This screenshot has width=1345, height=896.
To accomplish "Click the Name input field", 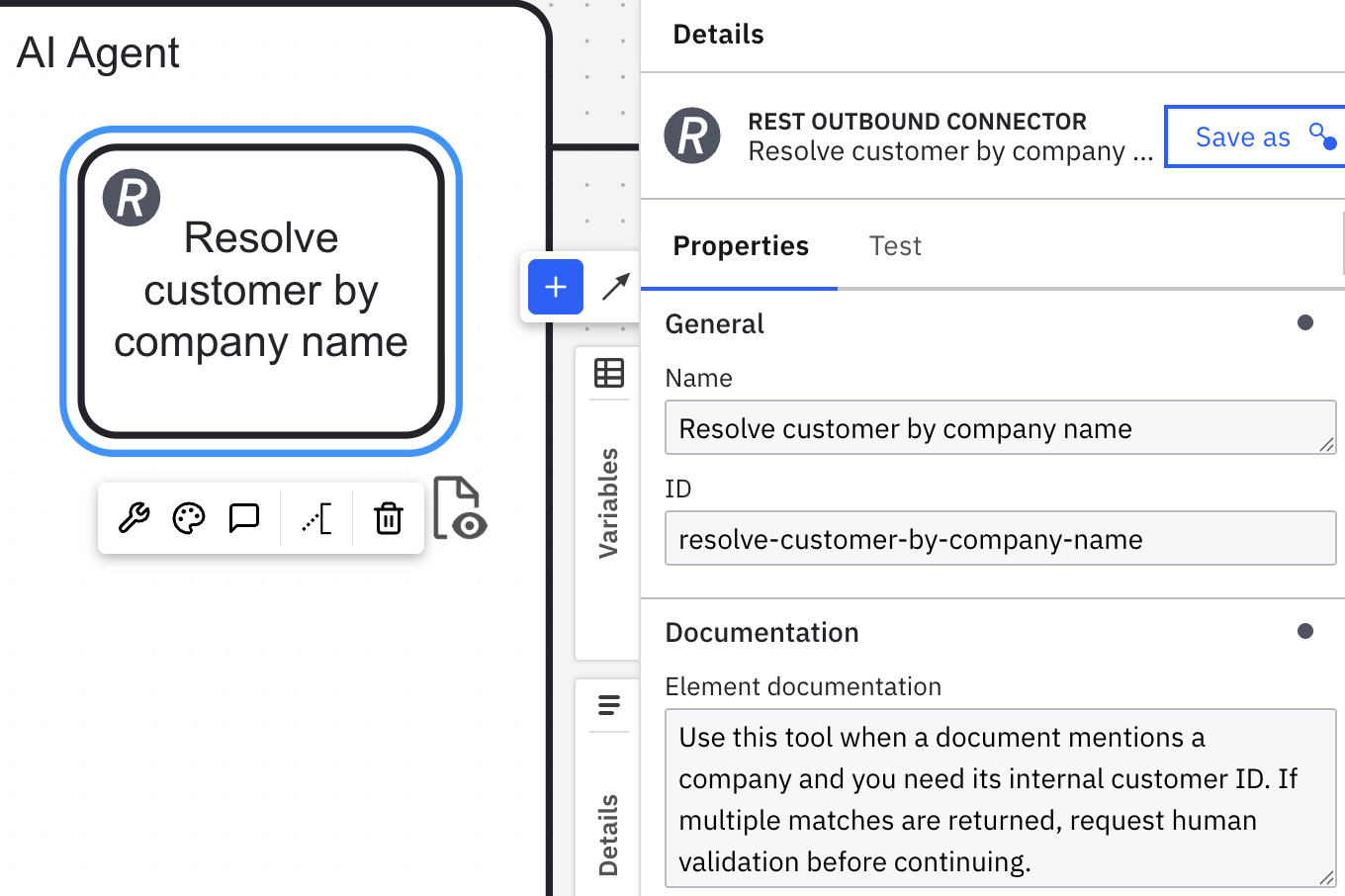I will (1001, 427).
